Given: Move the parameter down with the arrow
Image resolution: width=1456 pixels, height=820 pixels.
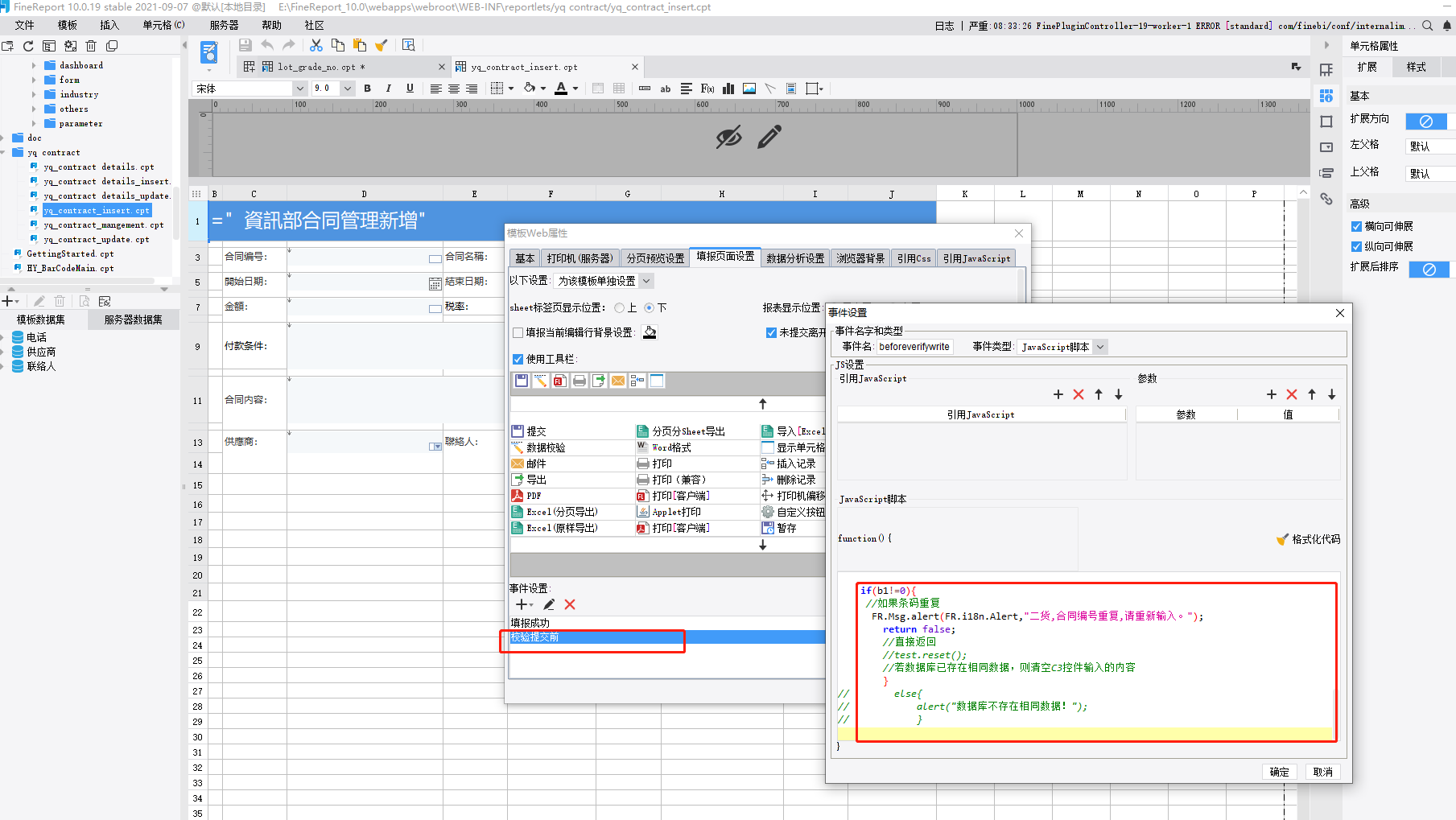Looking at the screenshot, I should pyautogui.click(x=1332, y=394).
